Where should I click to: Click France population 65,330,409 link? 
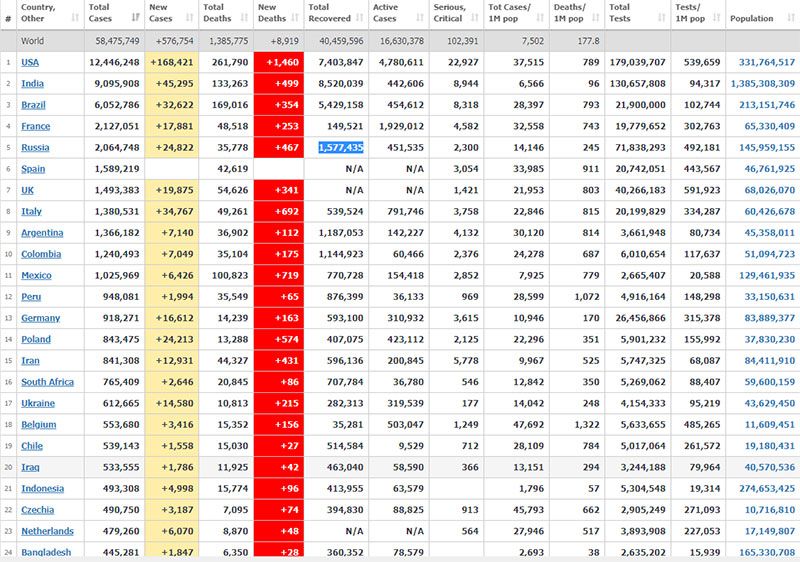(x=769, y=126)
